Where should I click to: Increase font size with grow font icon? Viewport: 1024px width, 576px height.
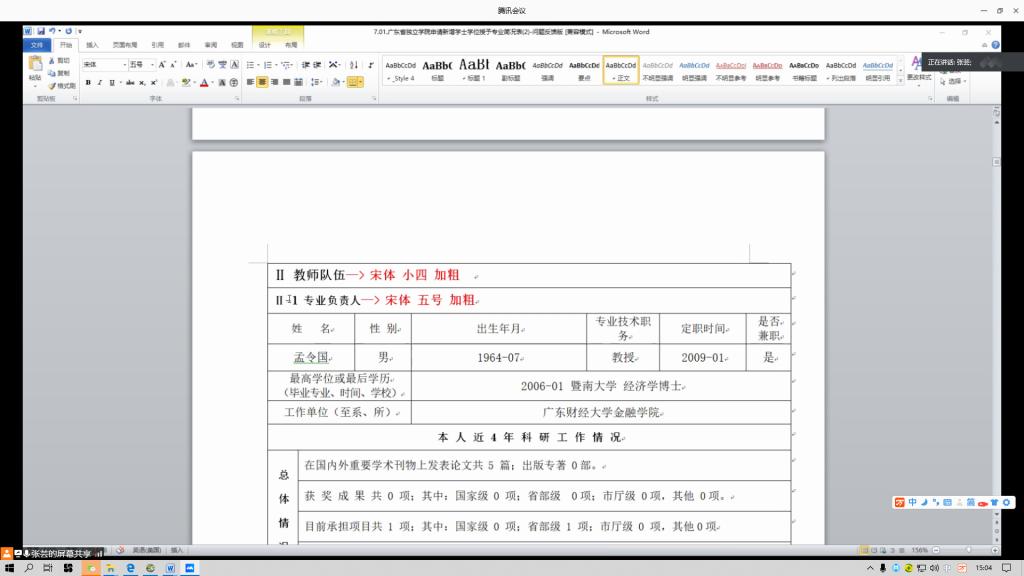pyautogui.click(x=162, y=65)
